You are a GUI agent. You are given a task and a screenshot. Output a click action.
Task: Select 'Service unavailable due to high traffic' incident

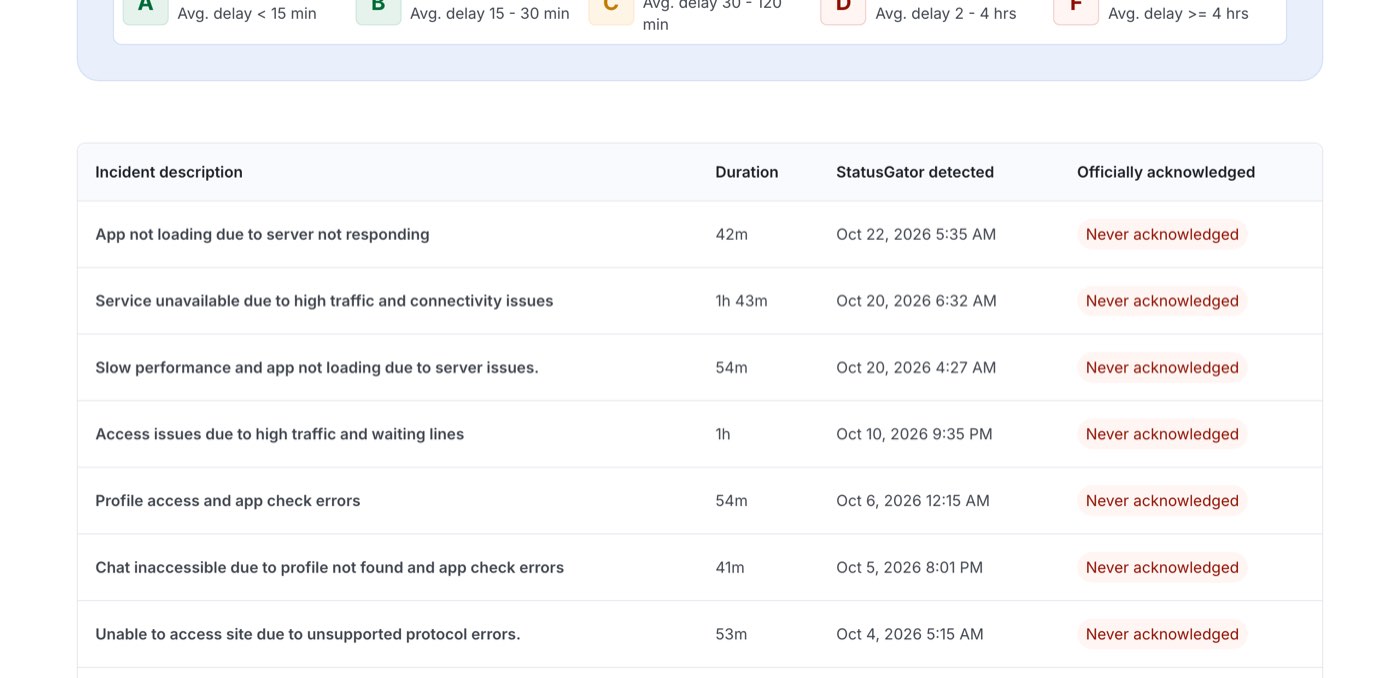pos(324,301)
